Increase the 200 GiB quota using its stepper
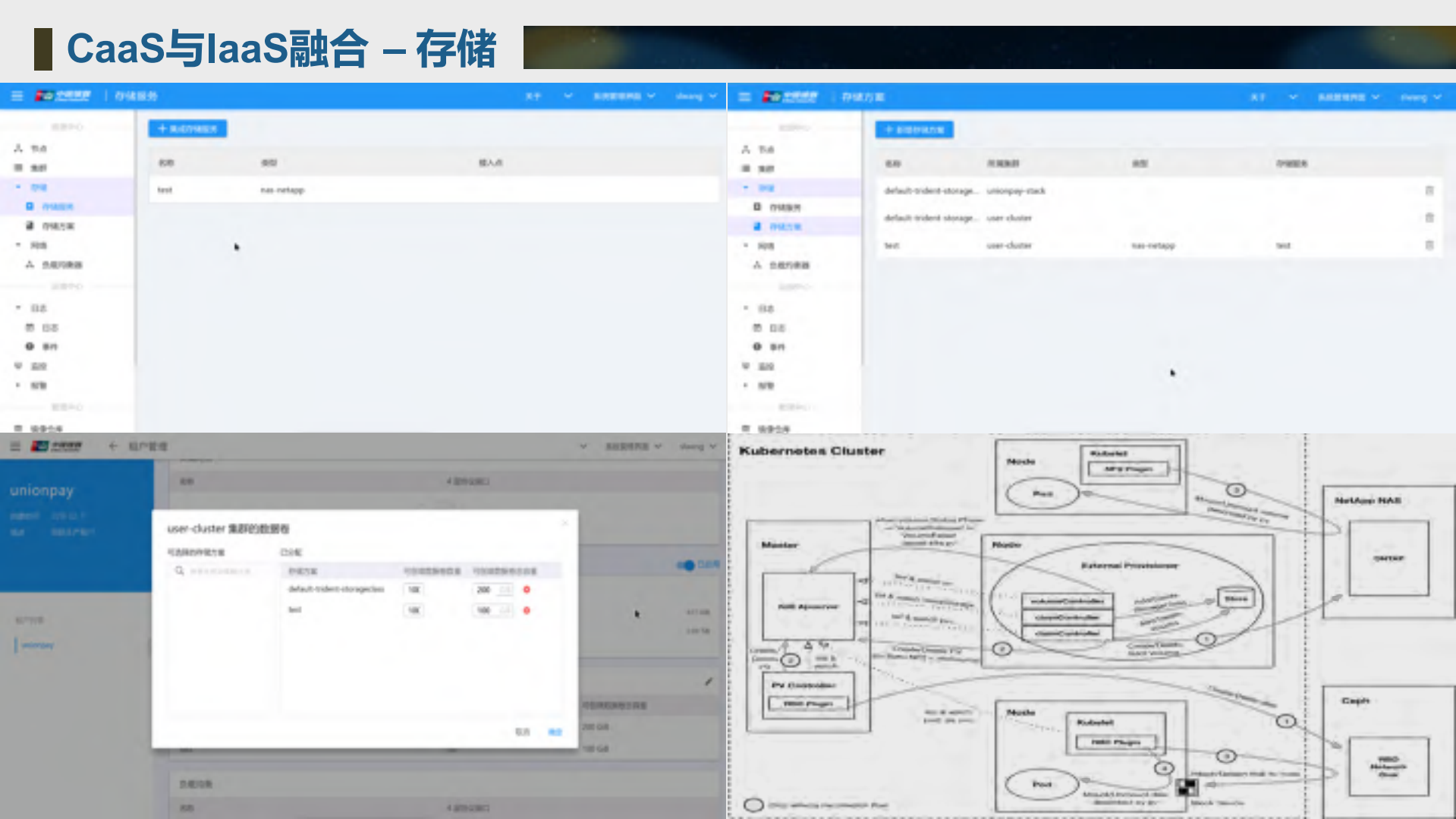 pyautogui.click(x=503, y=590)
